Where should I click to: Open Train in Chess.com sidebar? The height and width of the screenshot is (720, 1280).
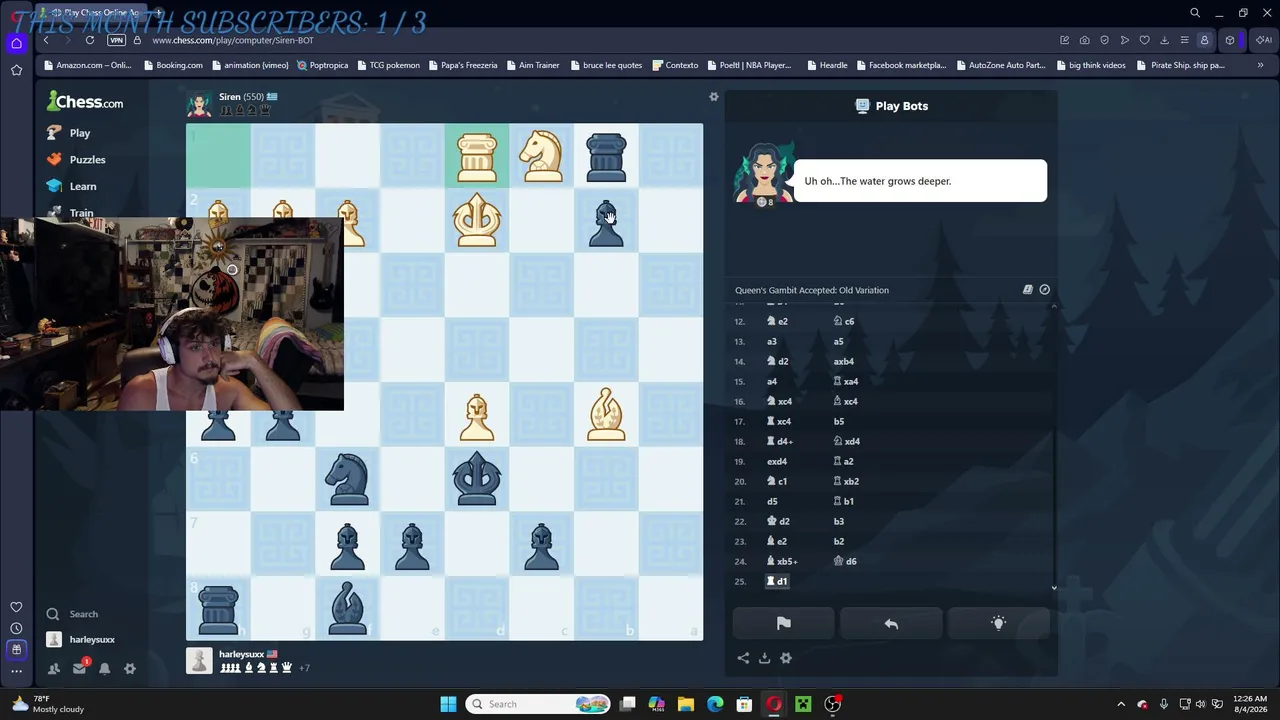click(x=70, y=213)
